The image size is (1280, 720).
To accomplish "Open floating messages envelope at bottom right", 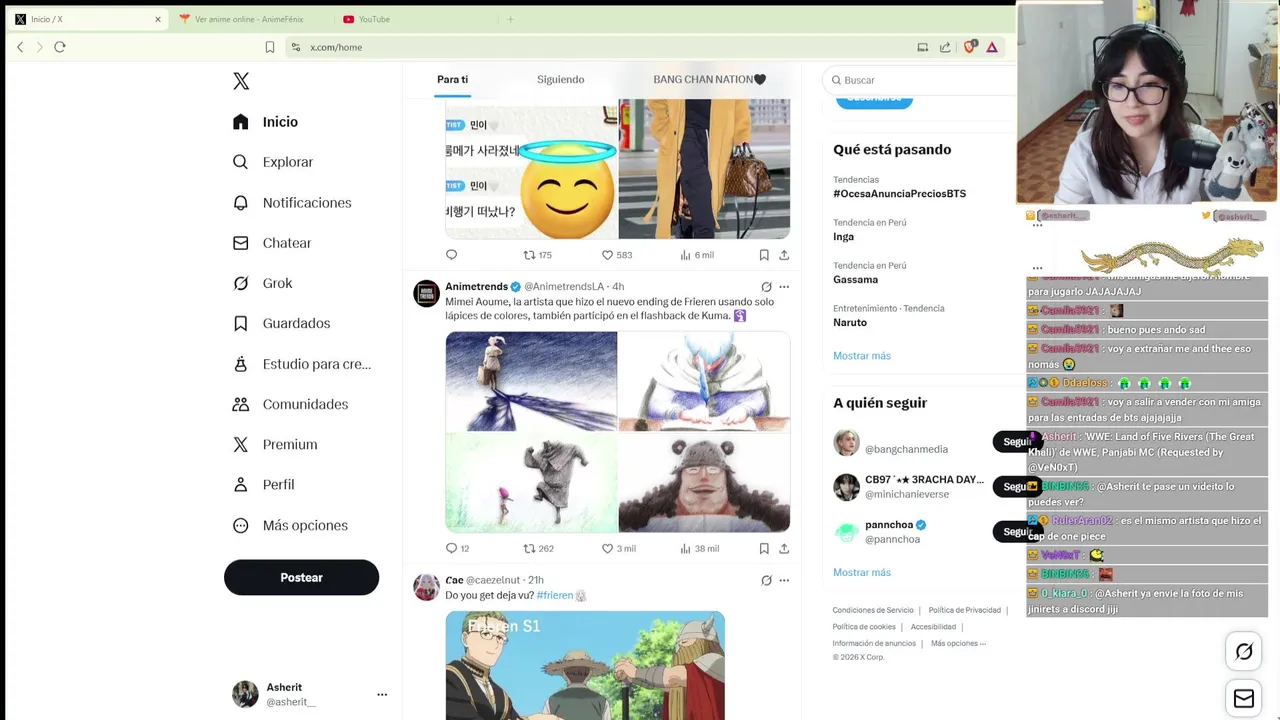I will coord(1244,698).
